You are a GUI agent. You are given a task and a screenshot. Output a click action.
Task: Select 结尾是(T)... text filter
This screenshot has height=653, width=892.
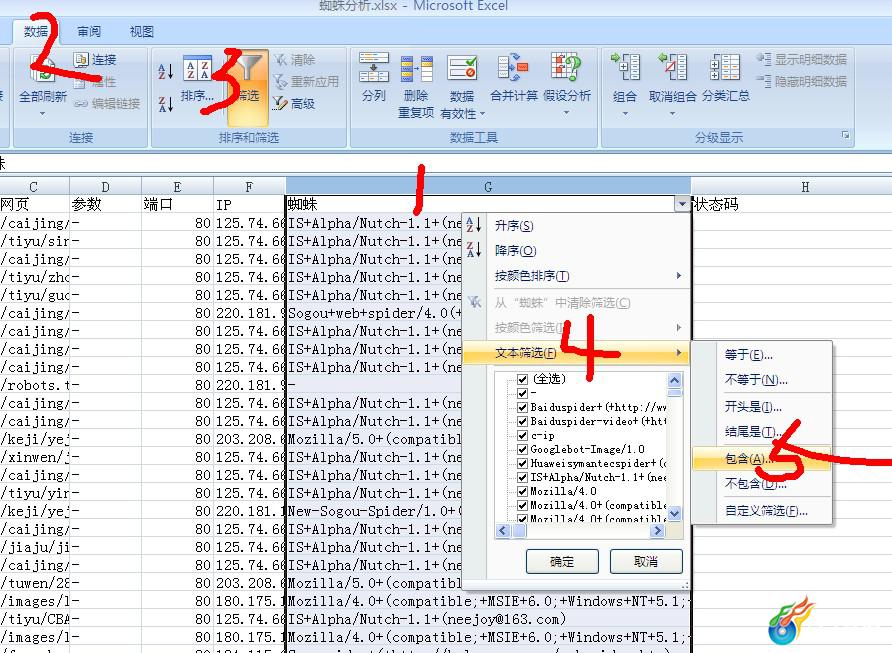[753, 432]
